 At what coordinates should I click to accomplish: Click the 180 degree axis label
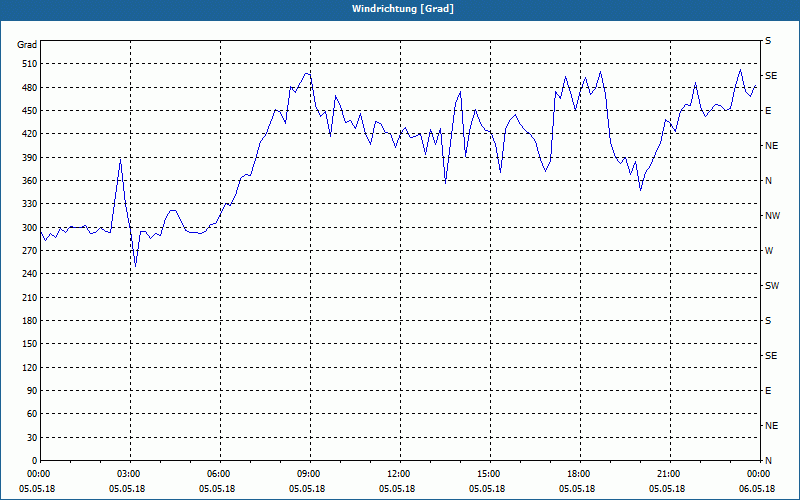pos(30,321)
